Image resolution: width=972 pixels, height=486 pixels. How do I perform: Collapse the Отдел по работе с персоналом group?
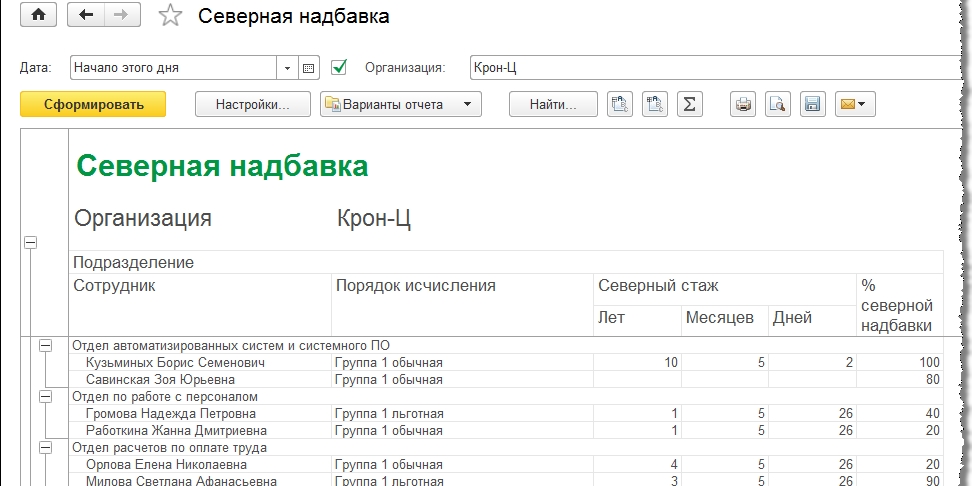45,397
